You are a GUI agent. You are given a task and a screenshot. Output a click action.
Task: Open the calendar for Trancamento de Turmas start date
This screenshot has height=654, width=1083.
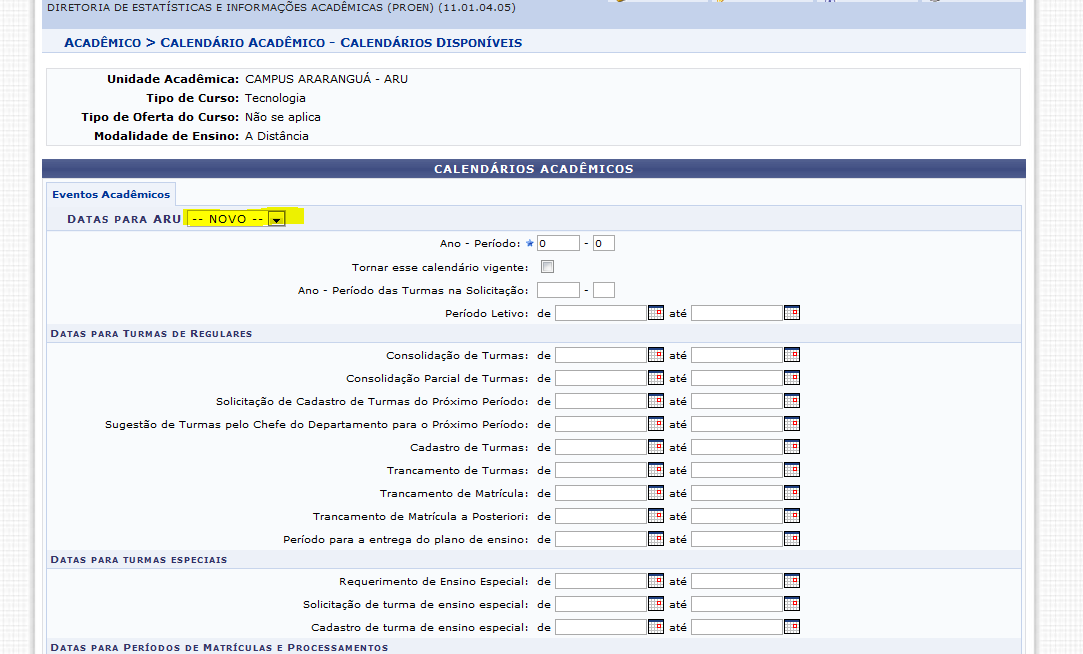(656, 469)
